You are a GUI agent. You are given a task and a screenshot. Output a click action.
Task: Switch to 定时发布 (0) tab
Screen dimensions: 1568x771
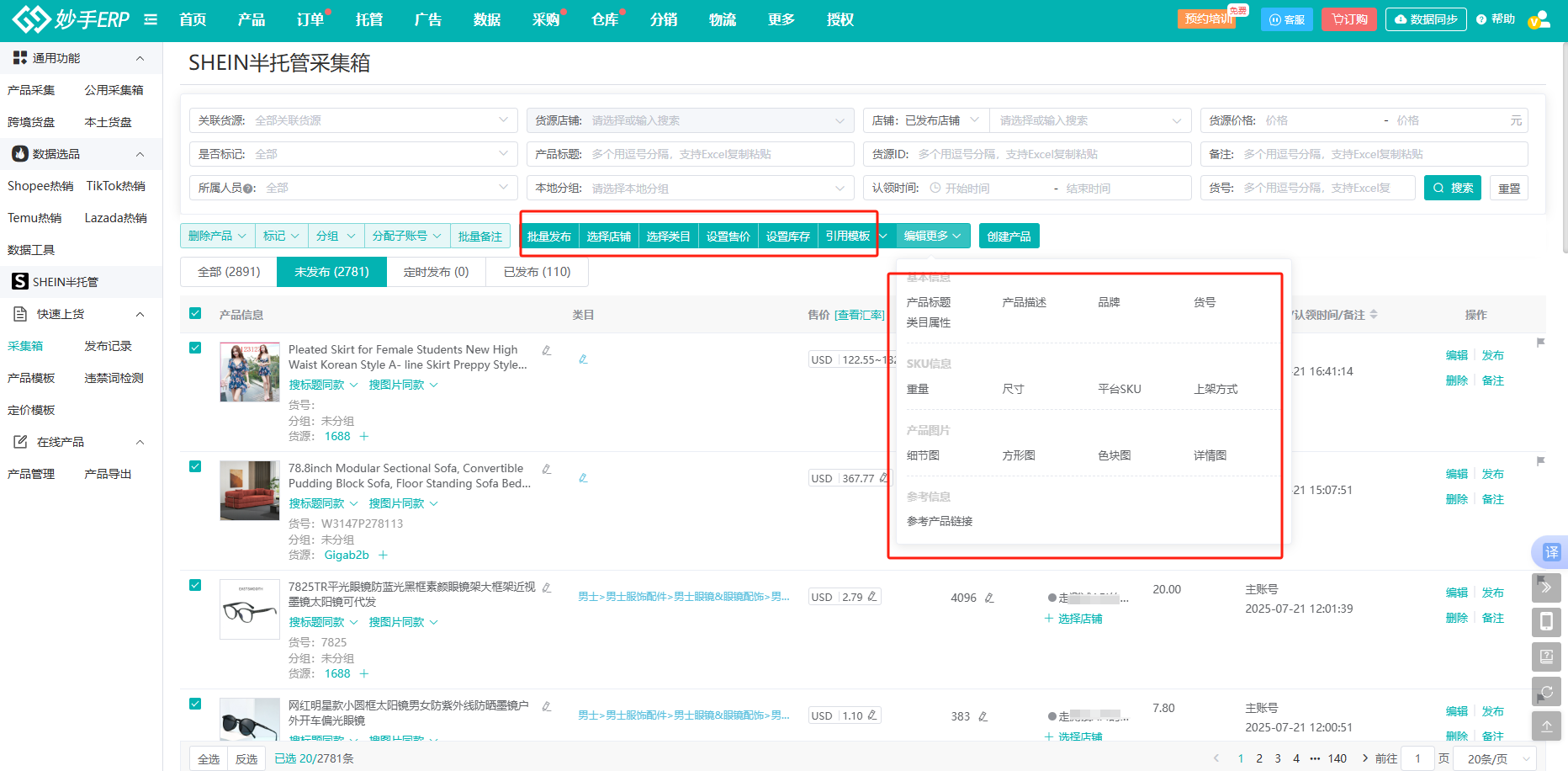(436, 272)
